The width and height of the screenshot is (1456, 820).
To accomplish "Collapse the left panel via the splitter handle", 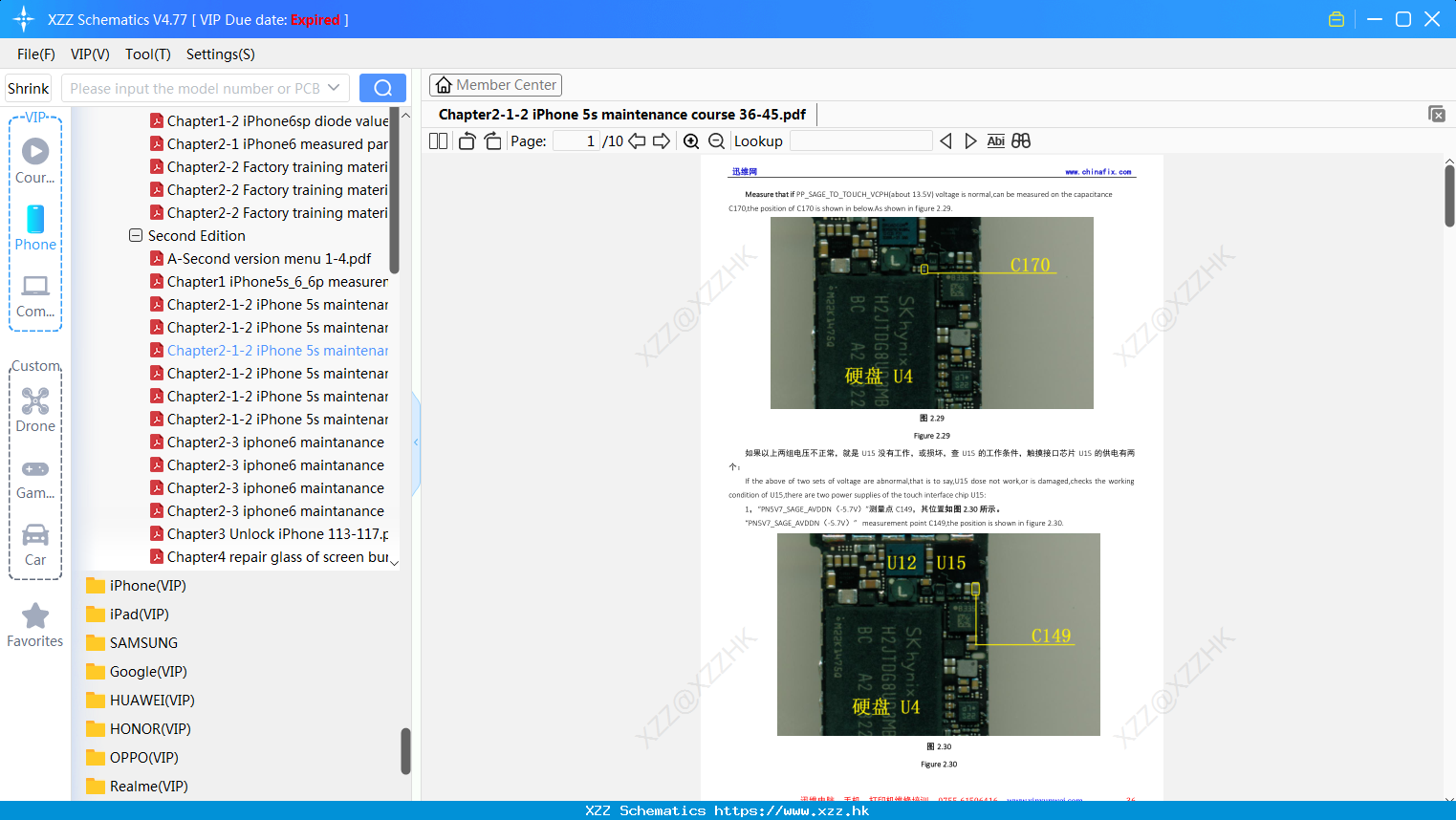I will coord(416,442).
